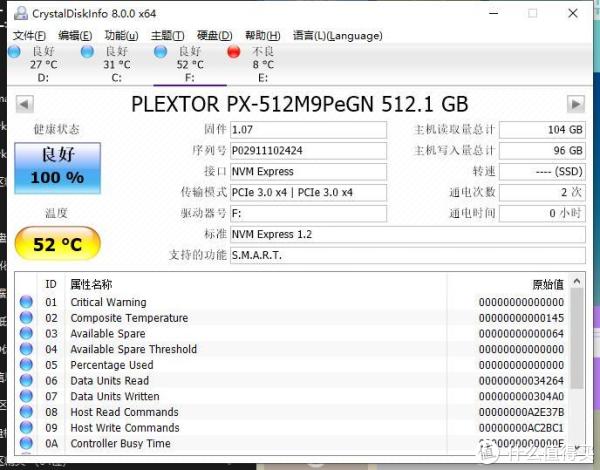Click the 良好 100 % health status button
The image size is (600, 470).
pos(57,168)
